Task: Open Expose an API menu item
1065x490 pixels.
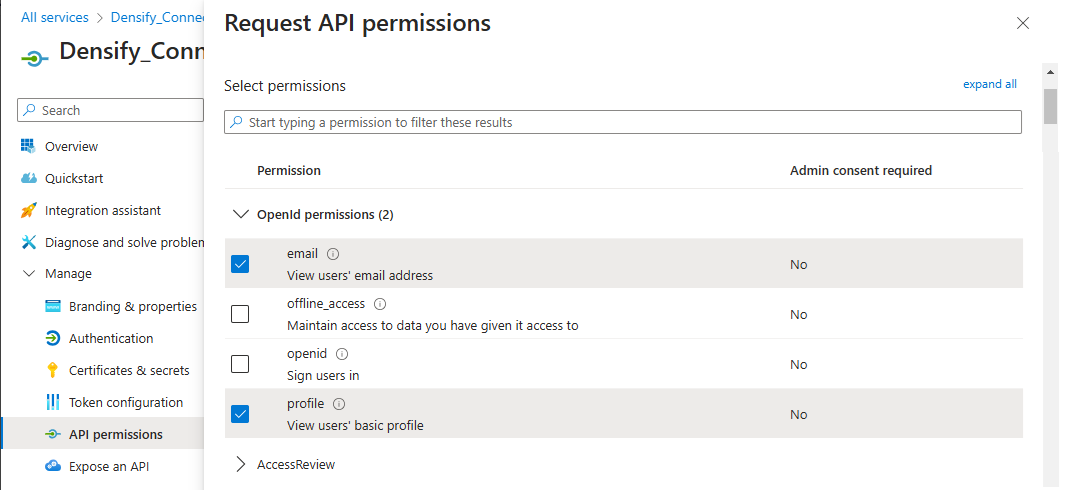Action: click(109, 467)
